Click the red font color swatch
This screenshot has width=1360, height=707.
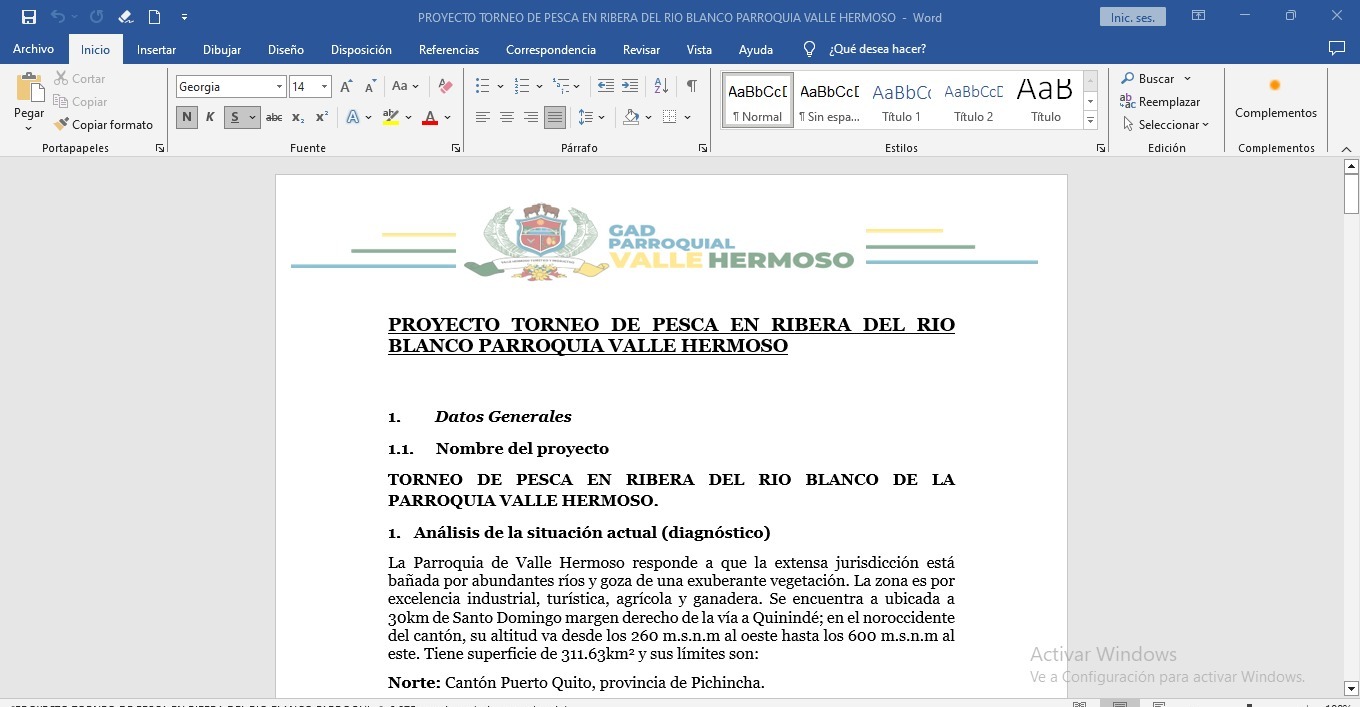coord(430,118)
